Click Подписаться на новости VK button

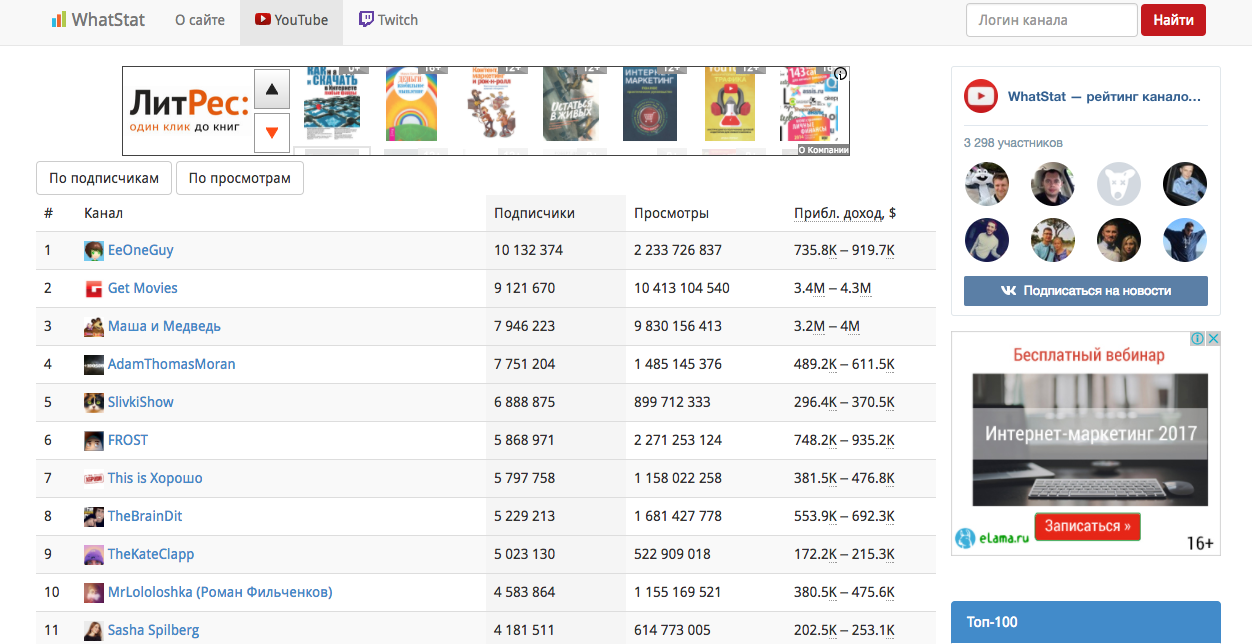[x=1085, y=291]
